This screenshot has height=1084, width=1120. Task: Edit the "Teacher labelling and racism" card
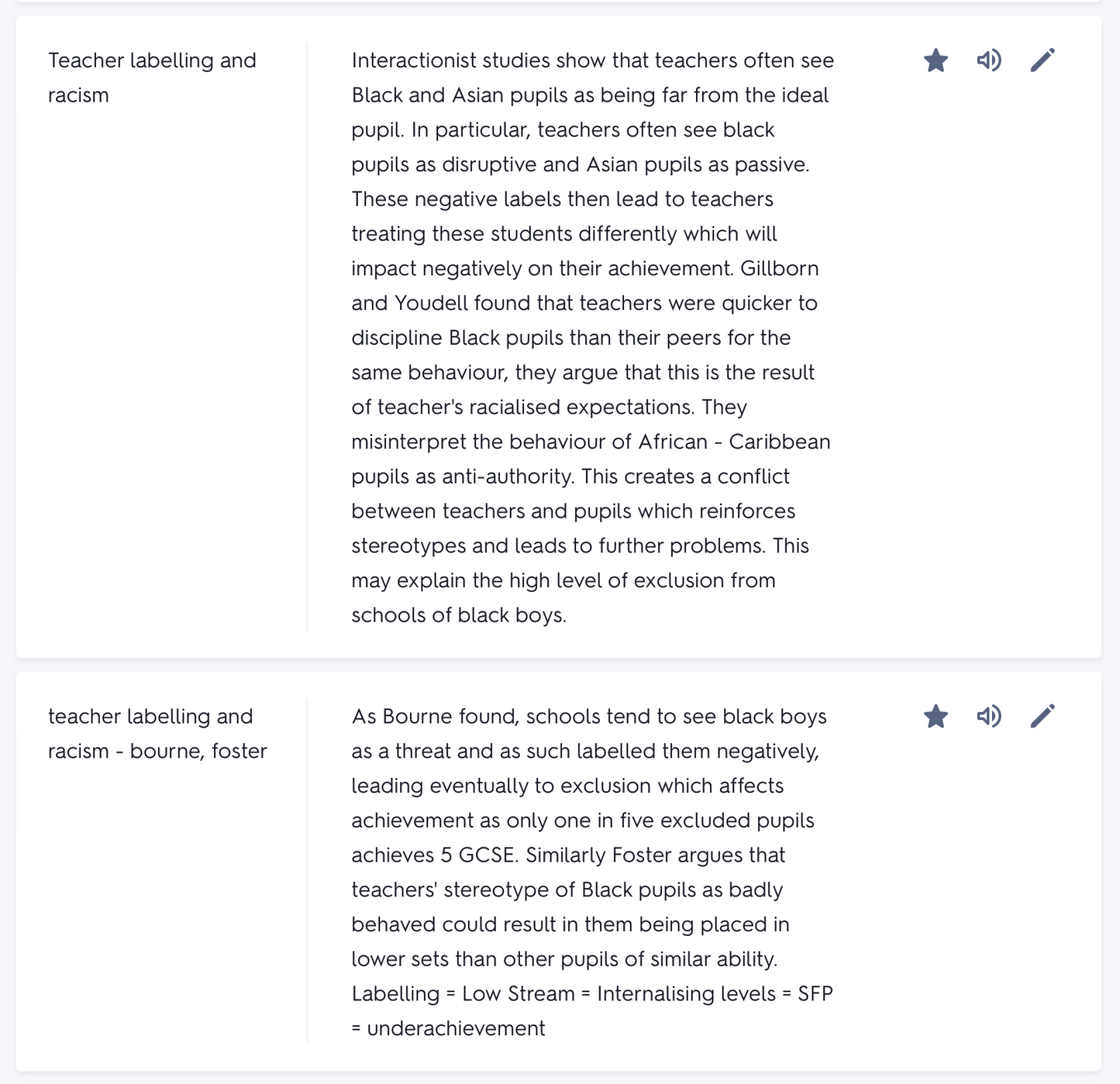pos(1042,60)
